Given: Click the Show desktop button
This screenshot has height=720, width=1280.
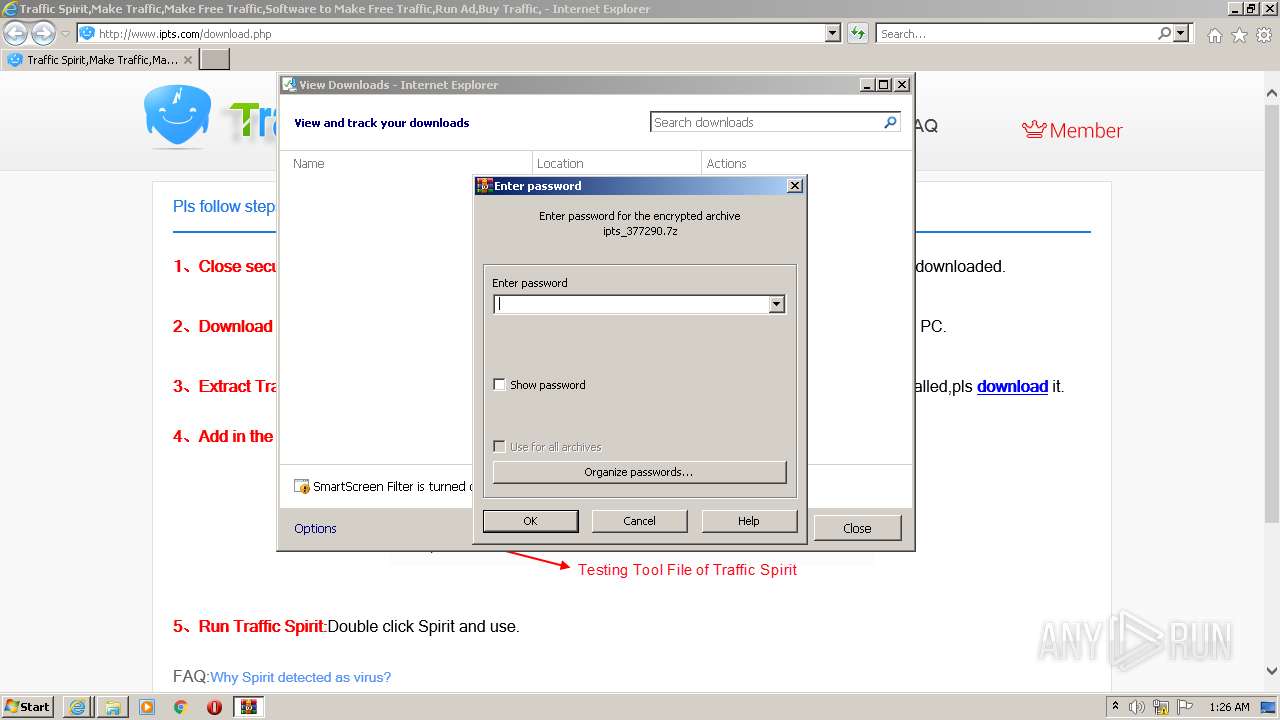Looking at the screenshot, I should (1268, 707).
